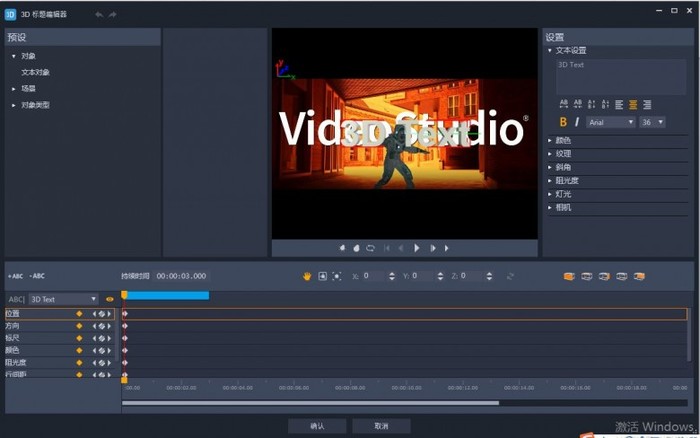Open the 3D Text object dropdown
Viewport: 700px width, 438px height.
63,299
